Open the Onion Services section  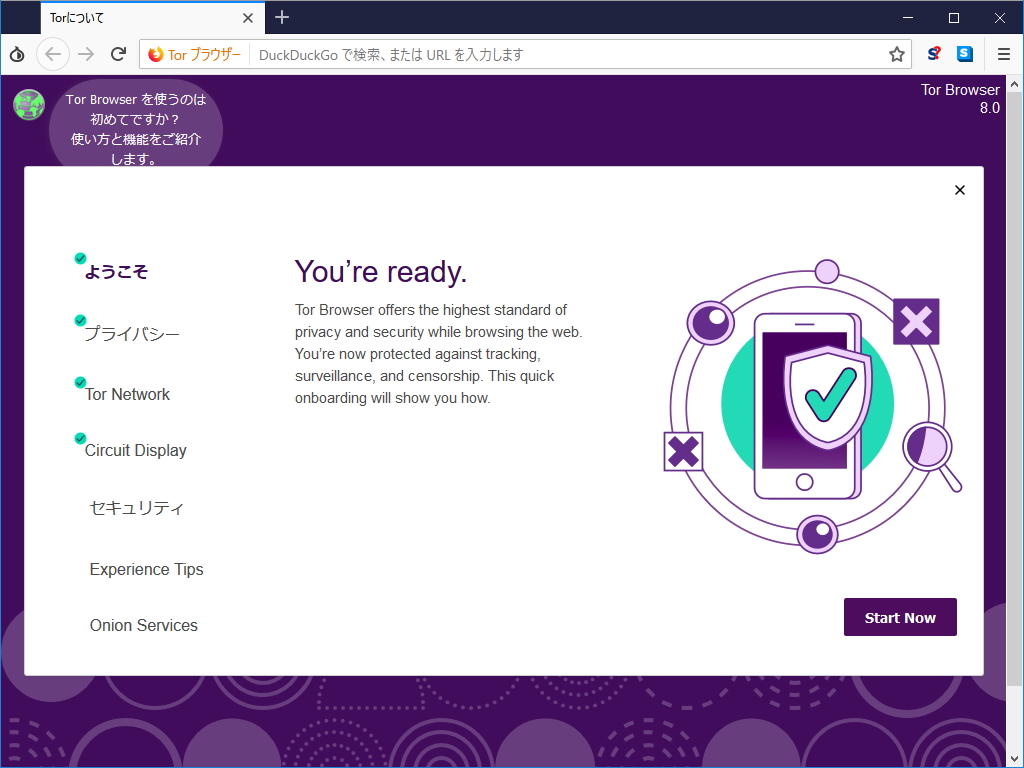click(141, 625)
